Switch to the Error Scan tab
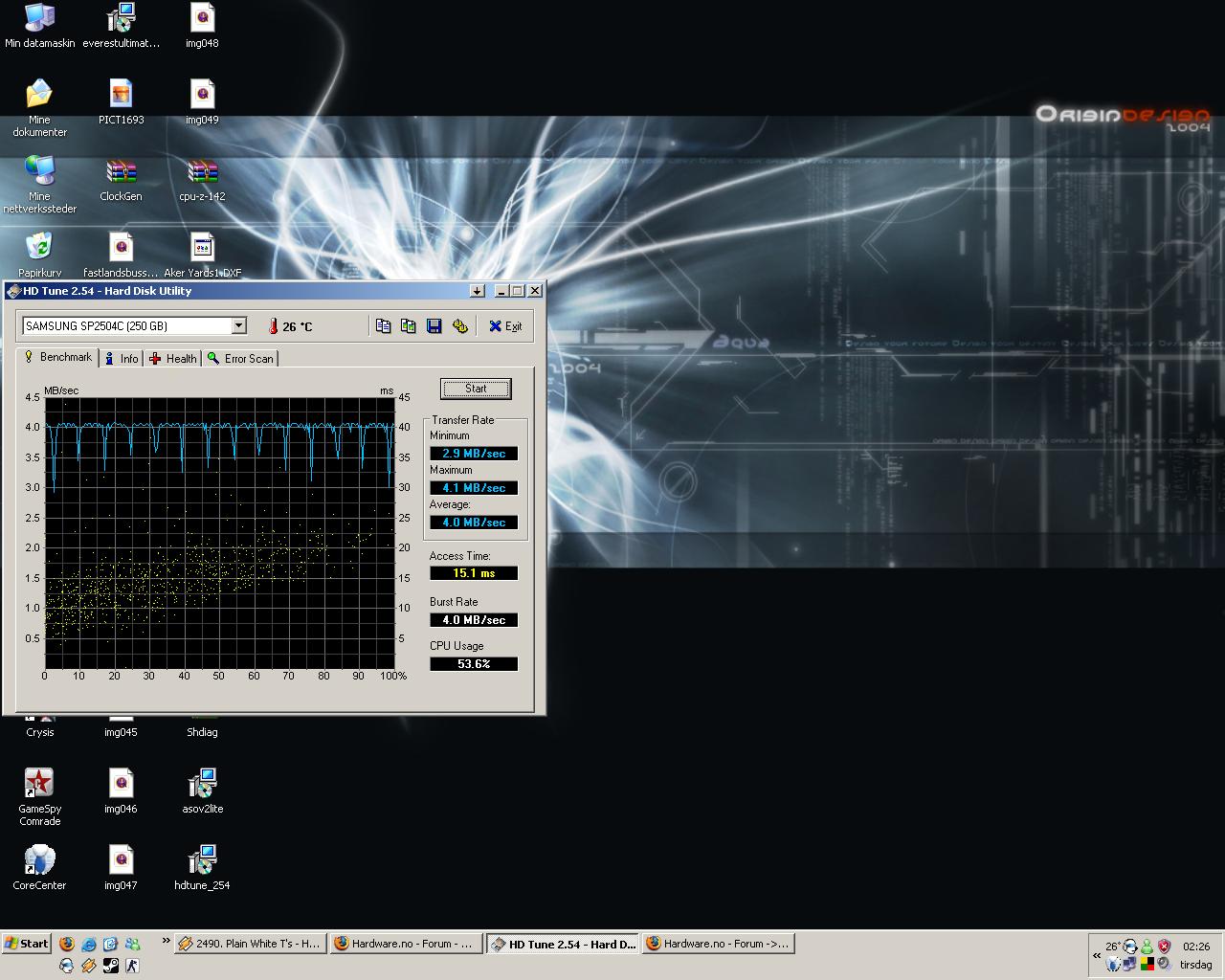The height and width of the screenshot is (980, 1225). [240, 359]
